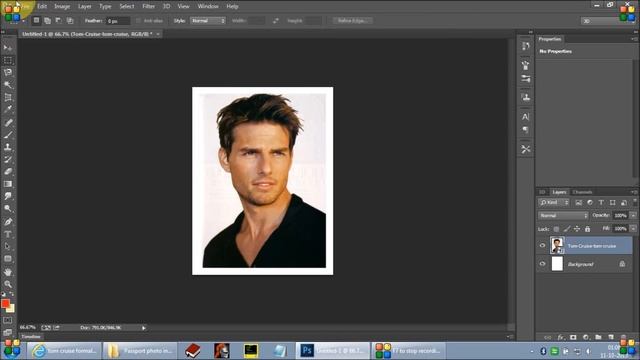Open the status bar document info arrow
Screen dimensions: 640x360
[144, 328]
